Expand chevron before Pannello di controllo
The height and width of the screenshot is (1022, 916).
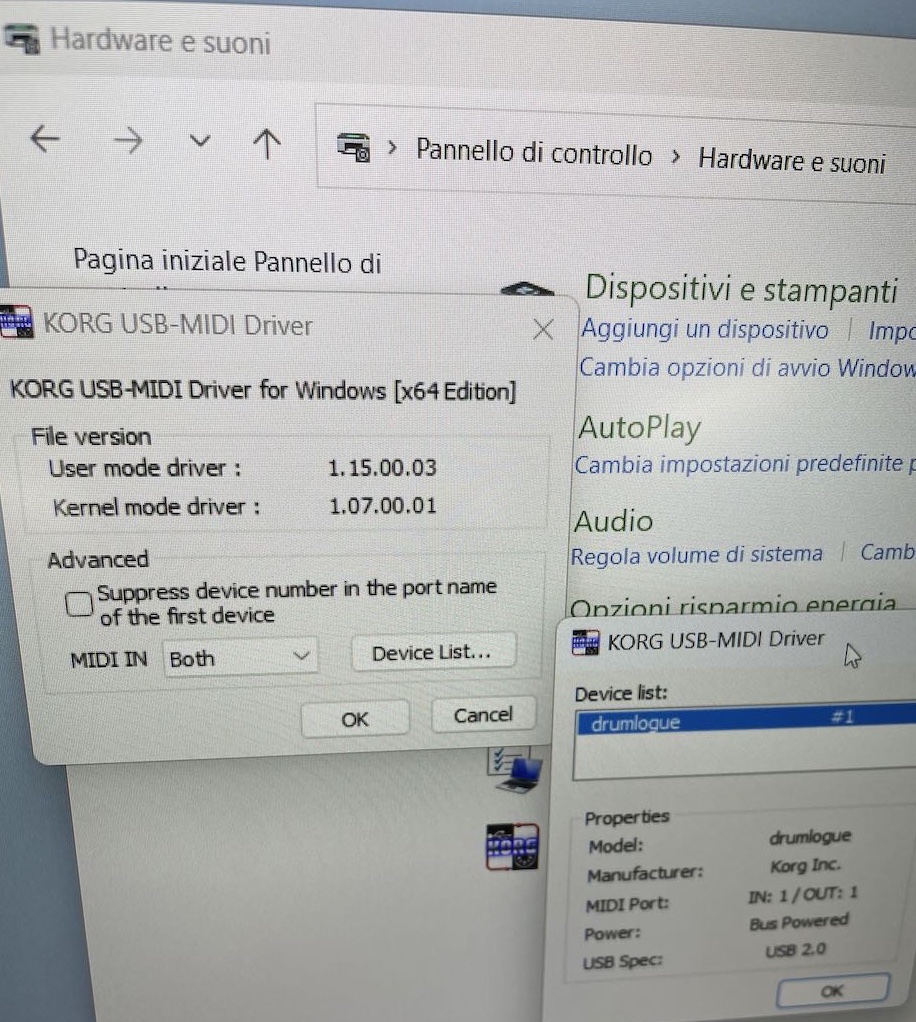click(392, 148)
